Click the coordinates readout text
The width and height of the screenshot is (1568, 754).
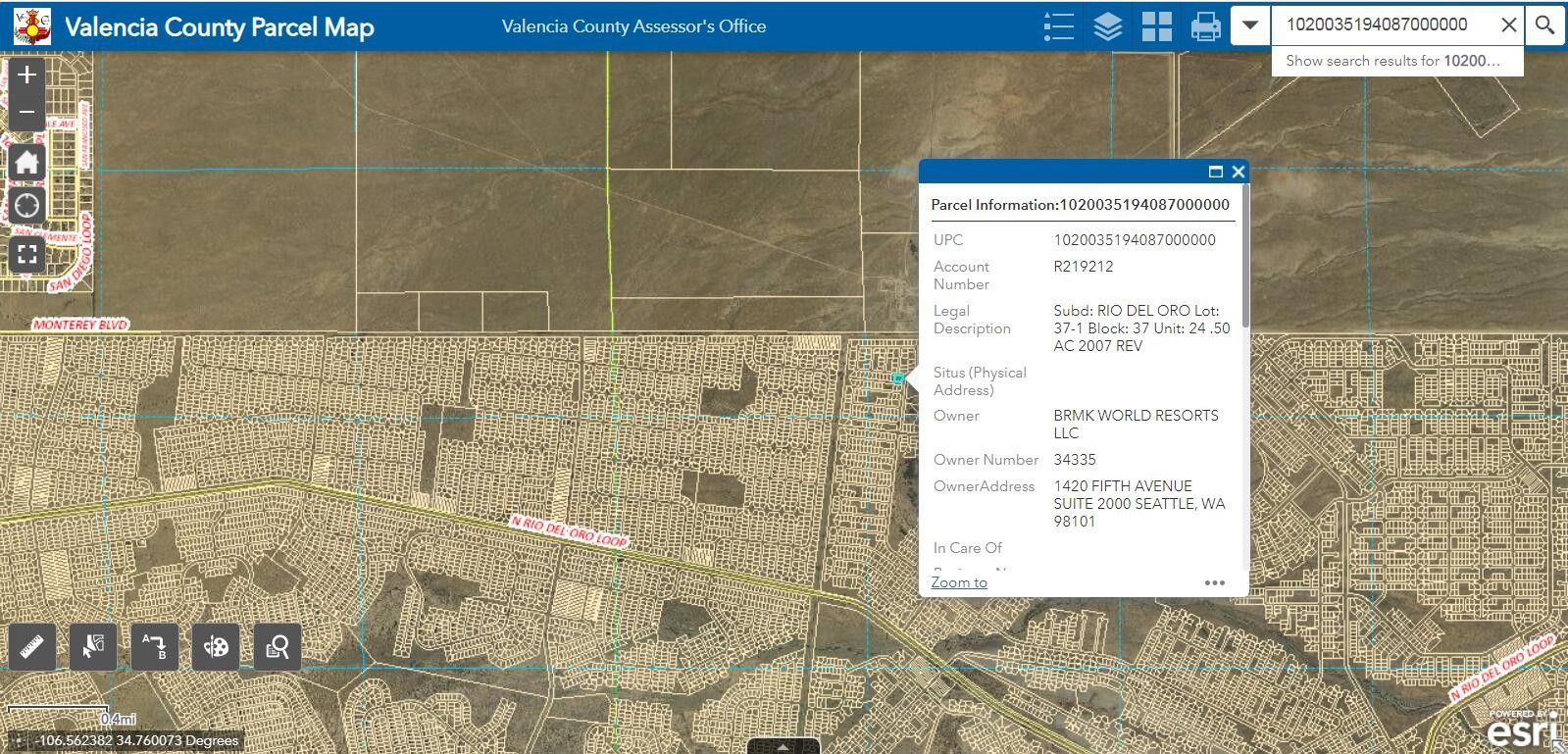(137, 741)
